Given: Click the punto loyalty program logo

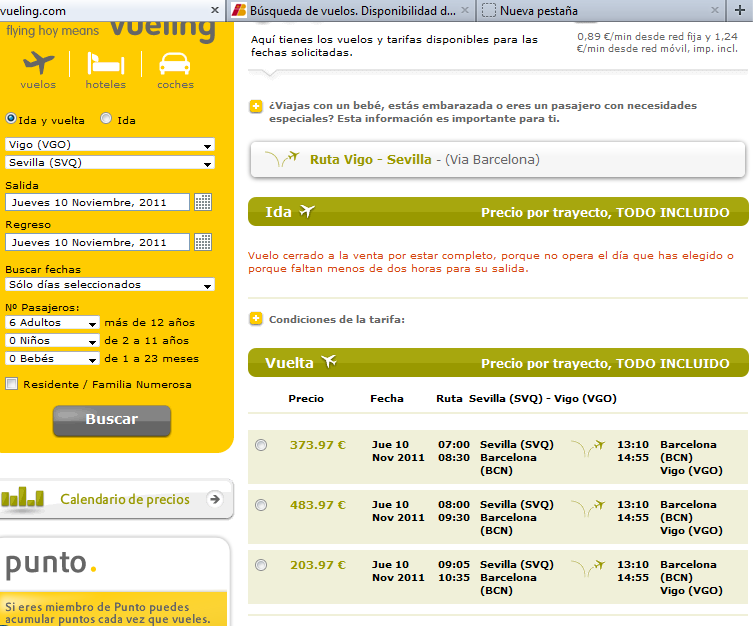Looking at the screenshot, I should click(x=51, y=563).
